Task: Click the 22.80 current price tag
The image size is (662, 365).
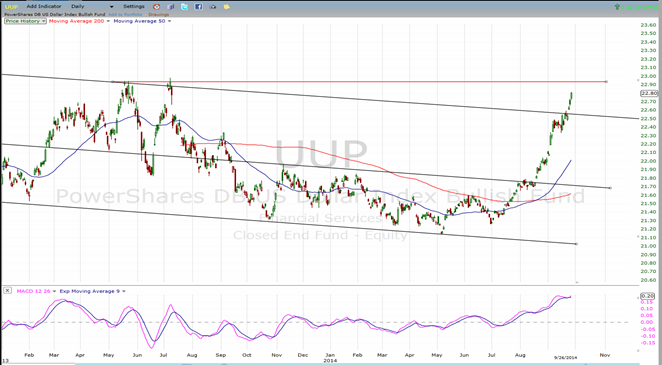Action: (648, 93)
